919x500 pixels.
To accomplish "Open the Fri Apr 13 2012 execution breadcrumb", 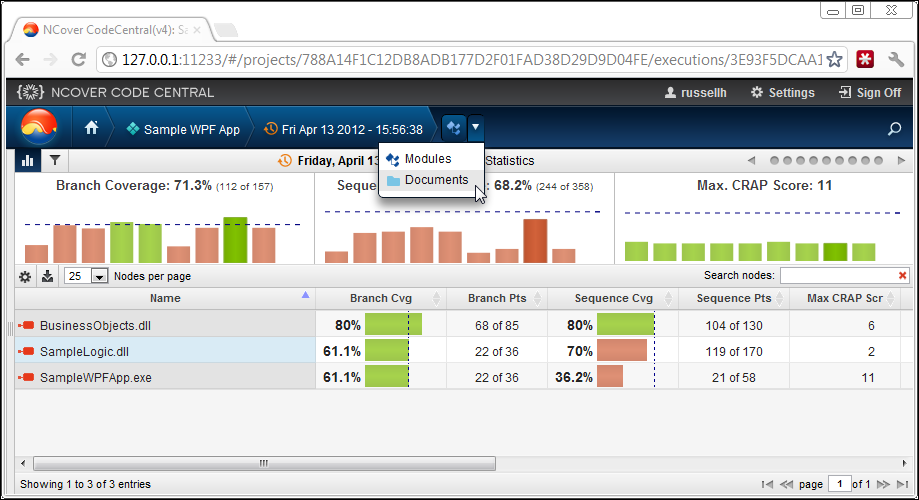I will [343, 130].
